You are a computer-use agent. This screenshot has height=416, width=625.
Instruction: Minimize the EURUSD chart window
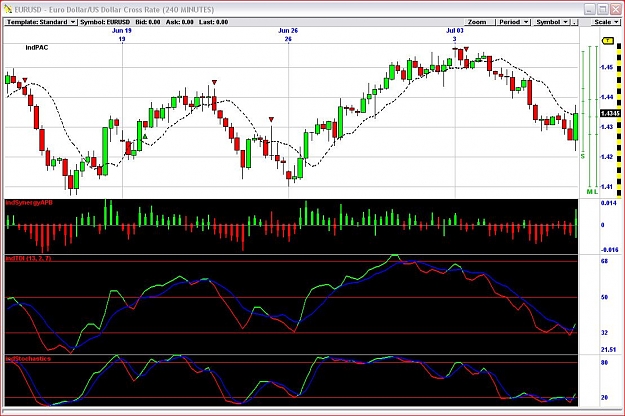590,9
